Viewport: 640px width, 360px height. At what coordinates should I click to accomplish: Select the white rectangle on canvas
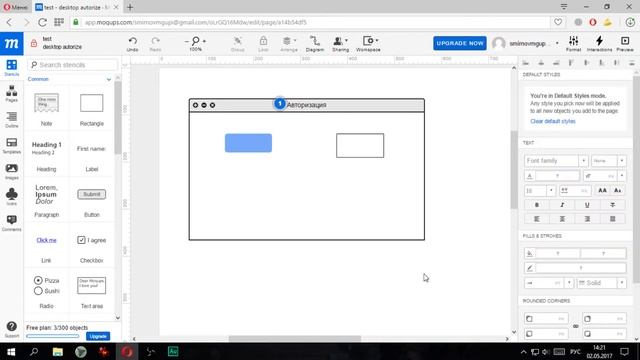360,145
